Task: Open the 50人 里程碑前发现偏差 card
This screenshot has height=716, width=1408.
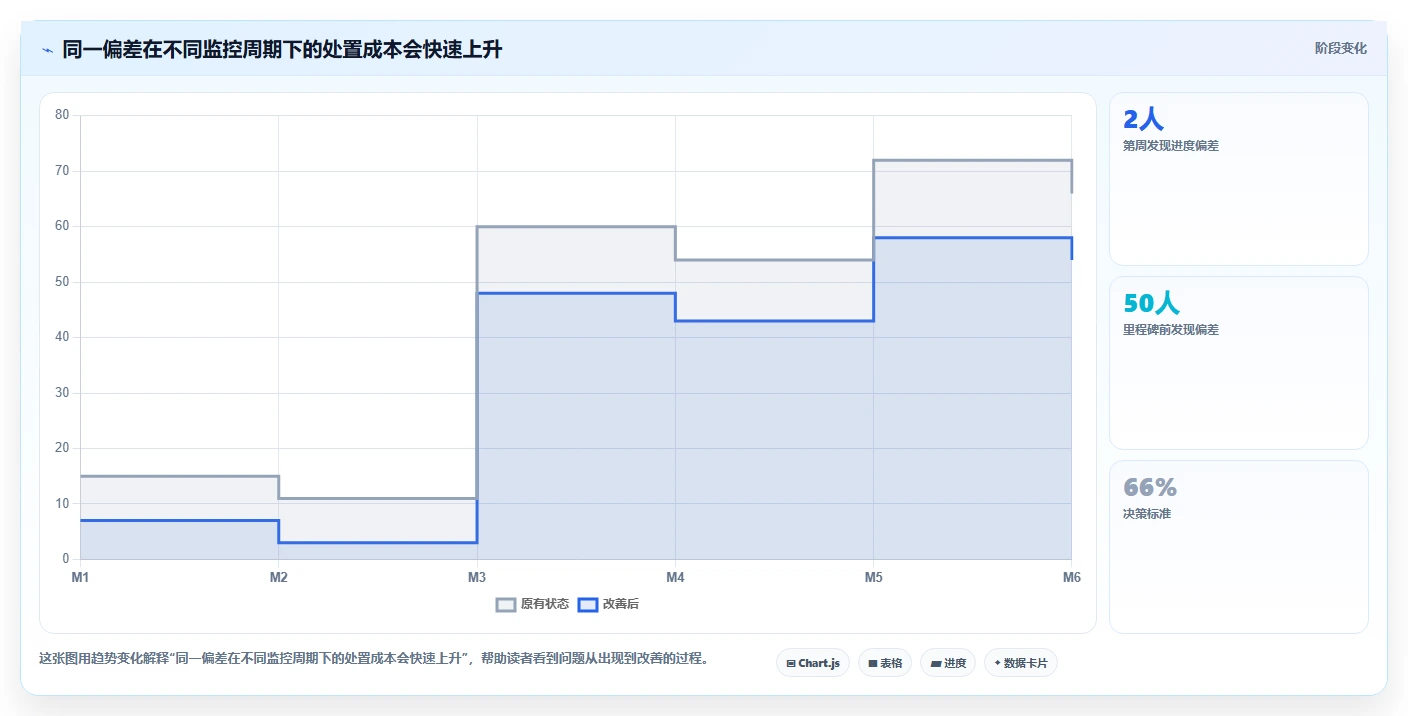Action: (1238, 363)
